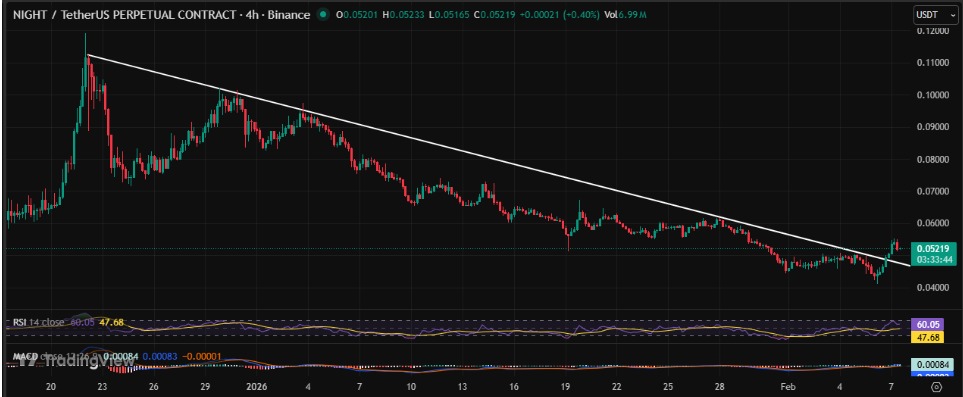Click the current price label 0.05219

click(933, 249)
